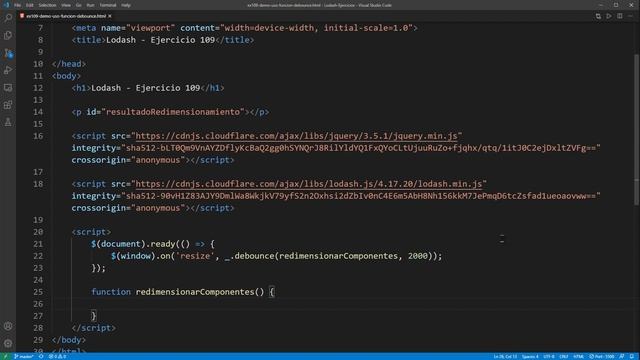The width and height of the screenshot is (640, 360).
Task: Click the title text 'Lodash - Ejercicio 109' on line 8
Action: [x=160, y=40]
